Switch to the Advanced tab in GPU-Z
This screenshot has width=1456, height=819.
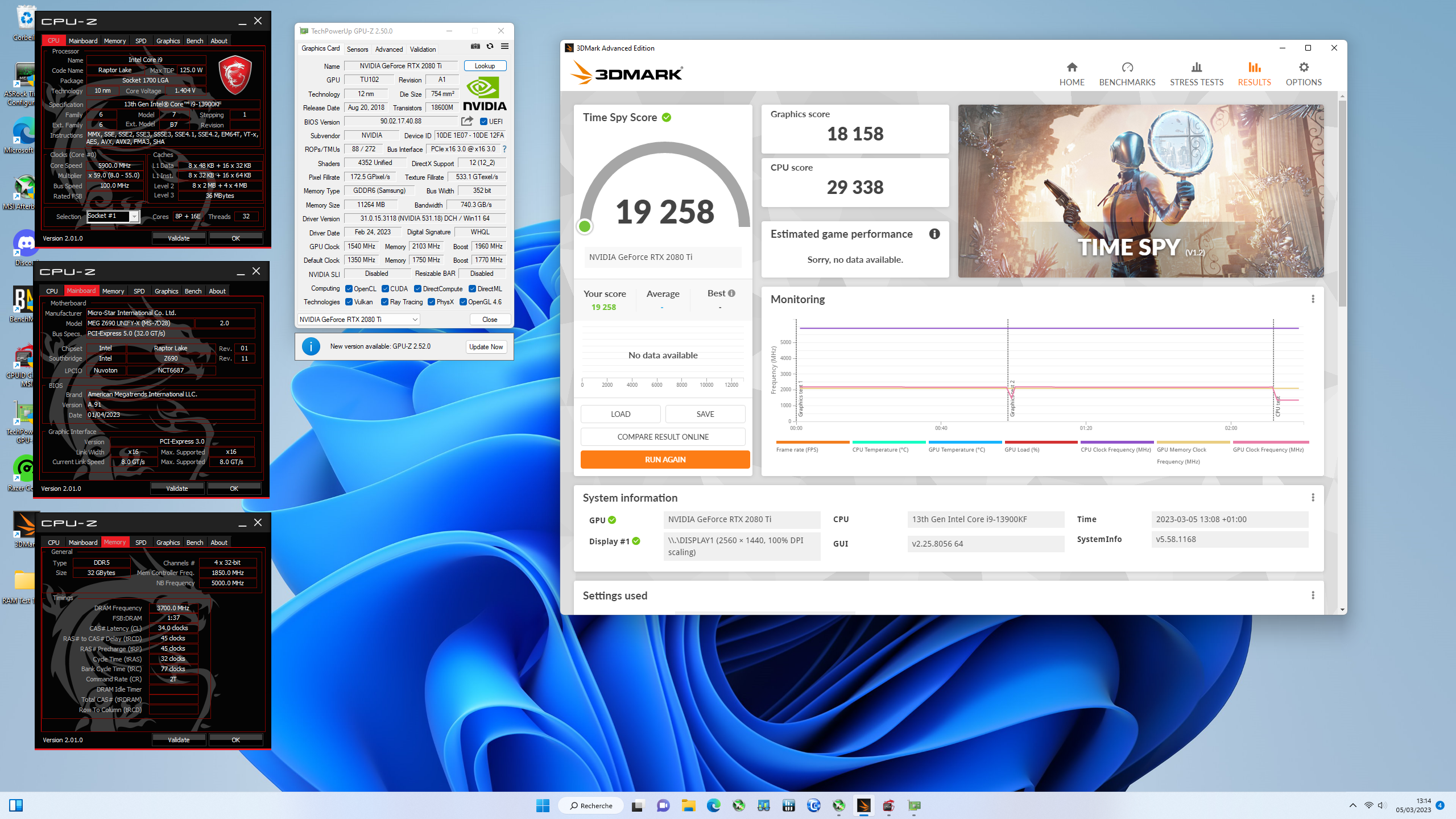(389, 49)
